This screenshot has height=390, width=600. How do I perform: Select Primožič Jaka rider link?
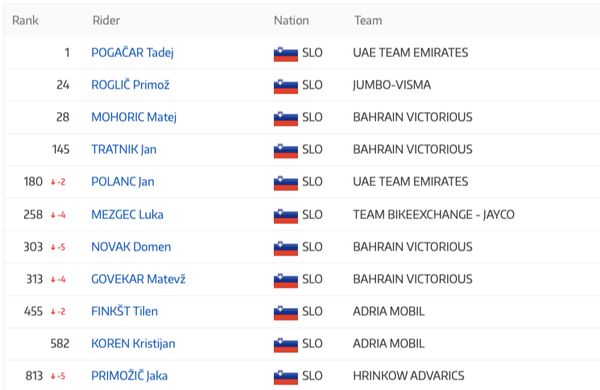coord(129,375)
